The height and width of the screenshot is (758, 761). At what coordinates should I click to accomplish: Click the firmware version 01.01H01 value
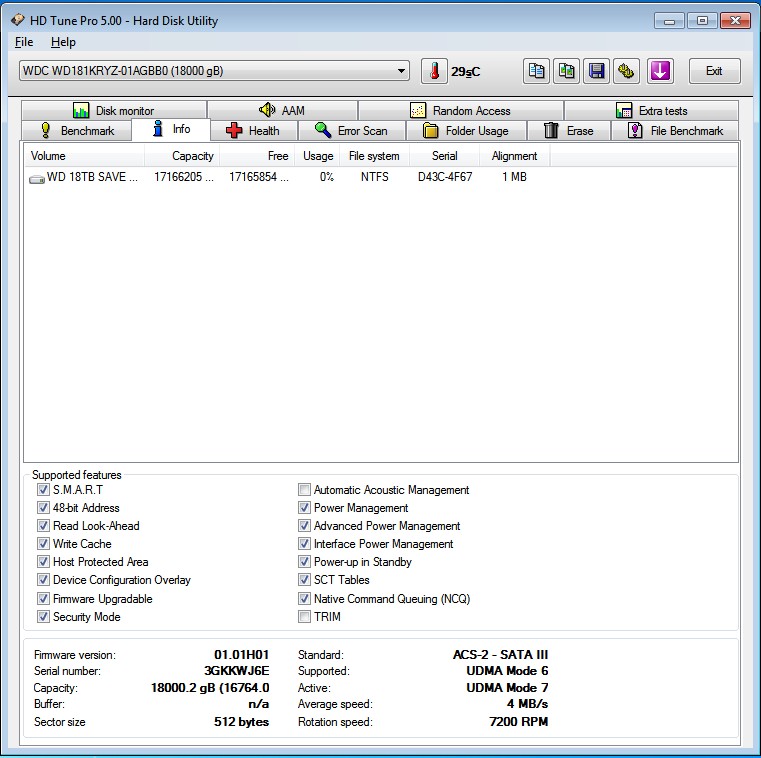tap(241, 655)
